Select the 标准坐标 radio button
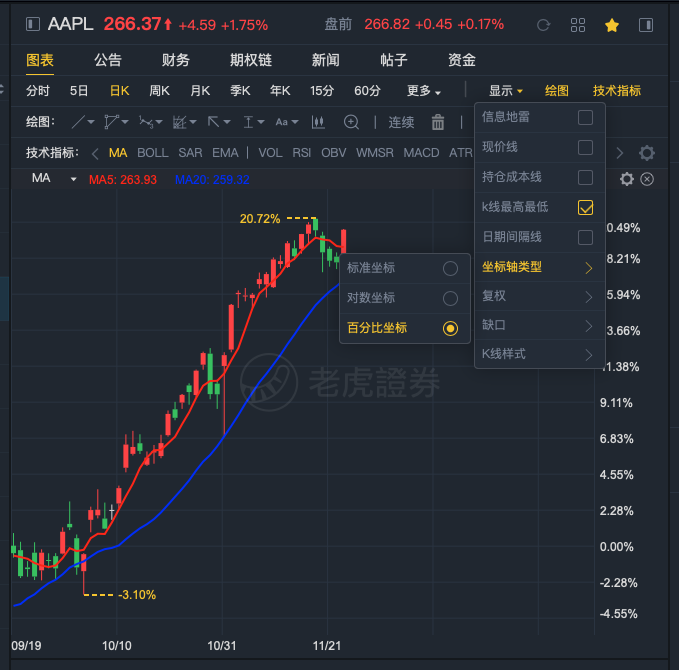 click(x=450, y=269)
